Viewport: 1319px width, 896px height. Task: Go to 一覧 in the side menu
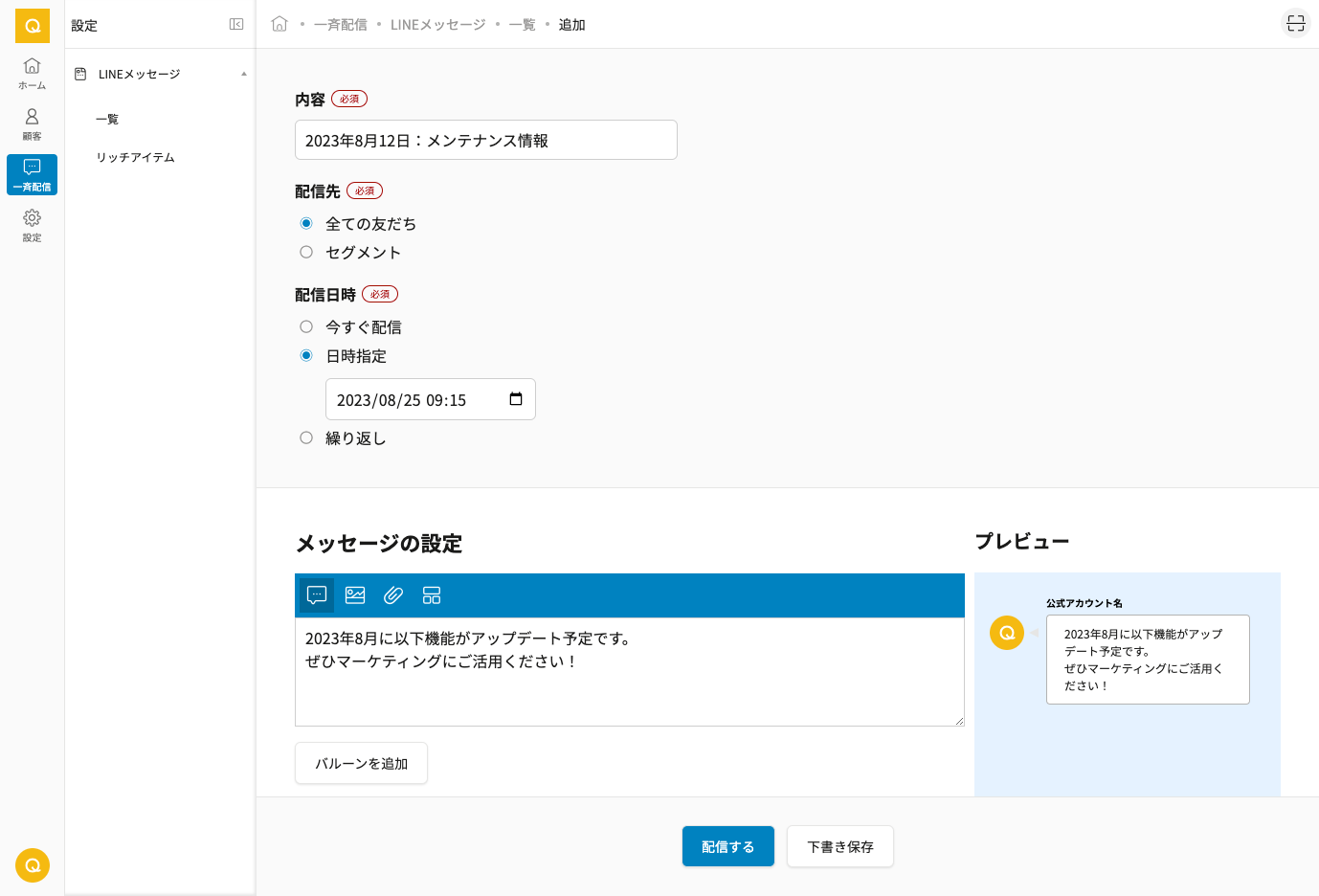click(107, 119)
